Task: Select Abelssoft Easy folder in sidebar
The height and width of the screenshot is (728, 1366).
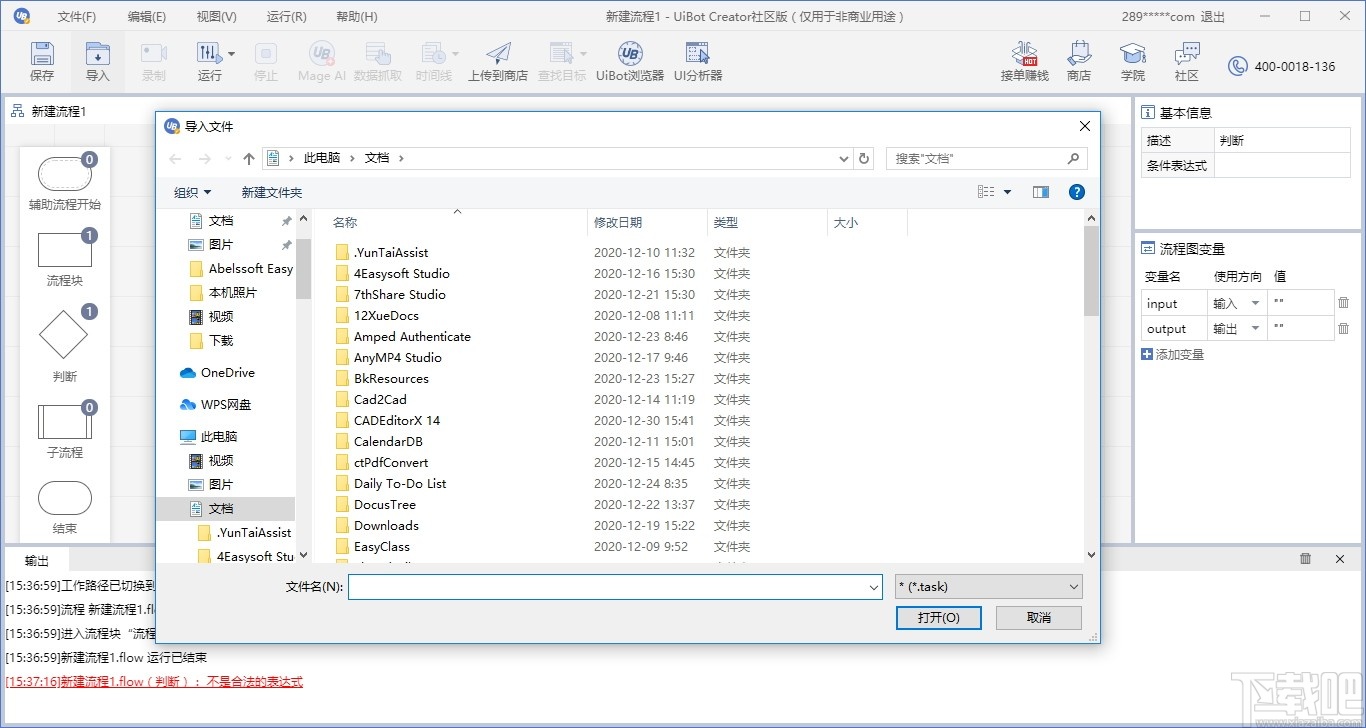Action: coord(241,268)
